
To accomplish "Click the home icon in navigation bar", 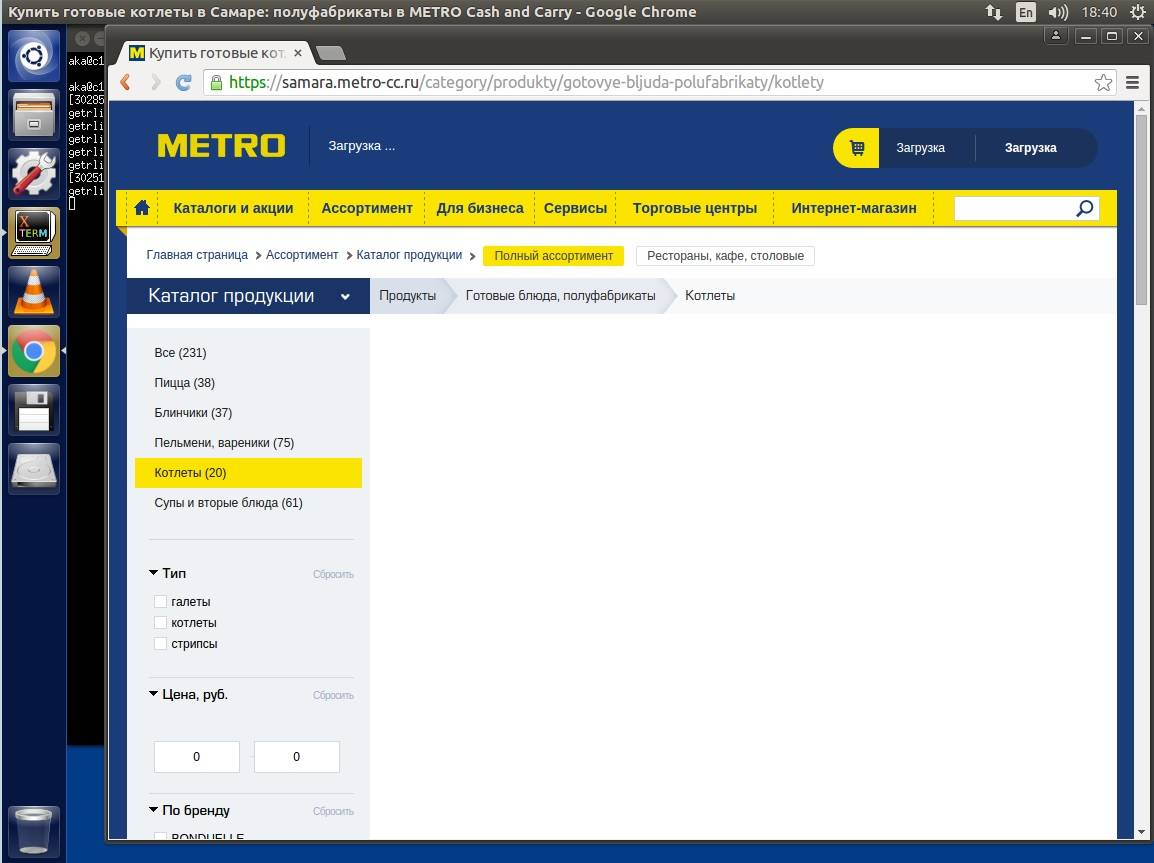I will 142,208.
